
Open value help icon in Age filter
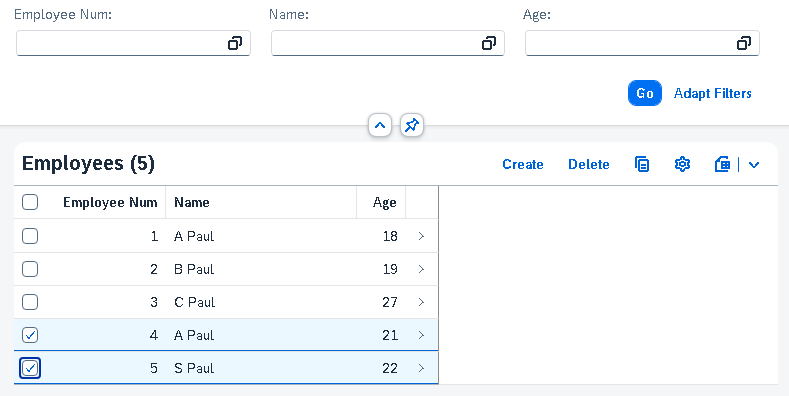pos(744,43)
